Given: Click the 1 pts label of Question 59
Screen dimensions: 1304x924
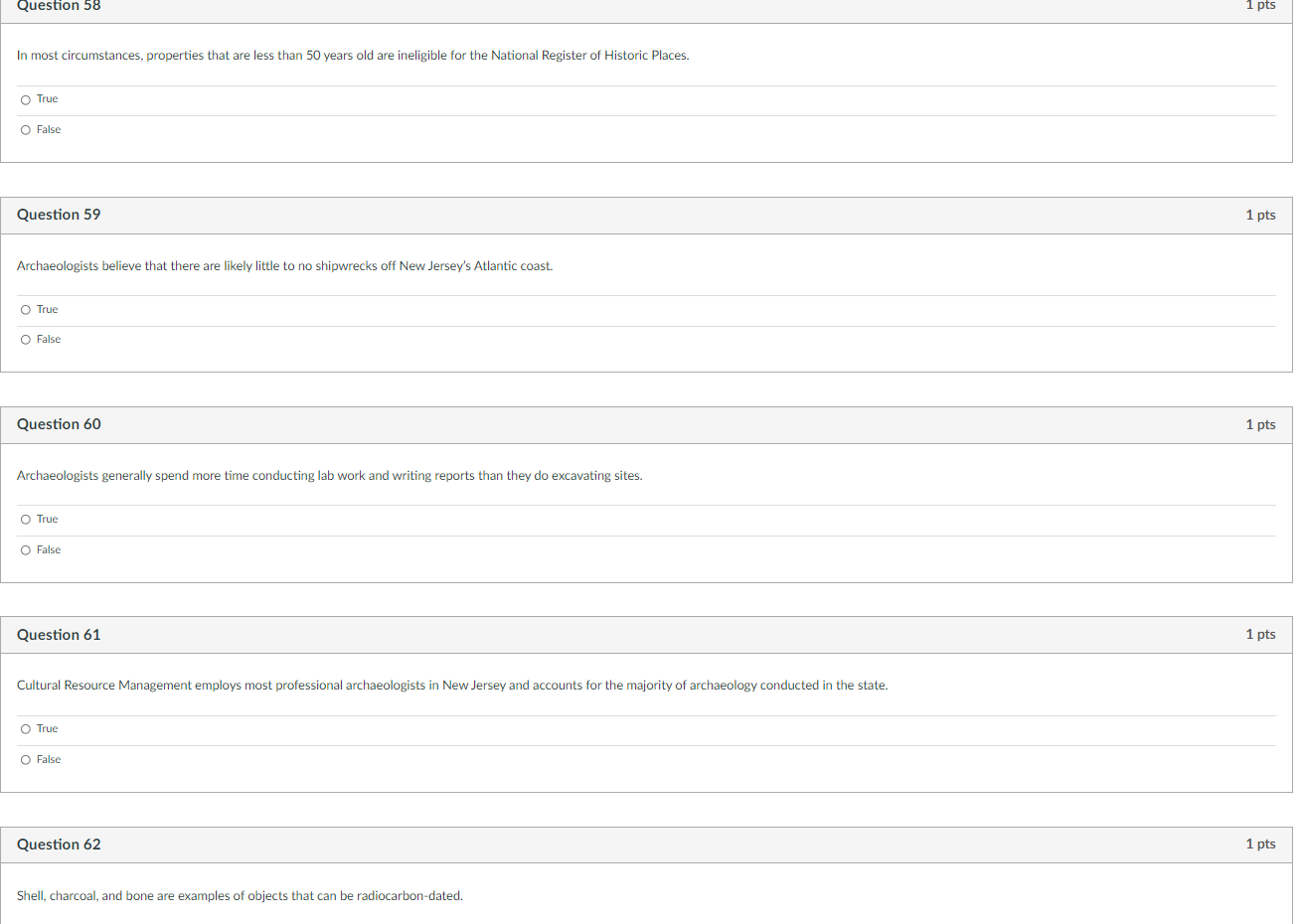Looking at the screenshot, I should pyautogui.click(x=1260, y=215).
